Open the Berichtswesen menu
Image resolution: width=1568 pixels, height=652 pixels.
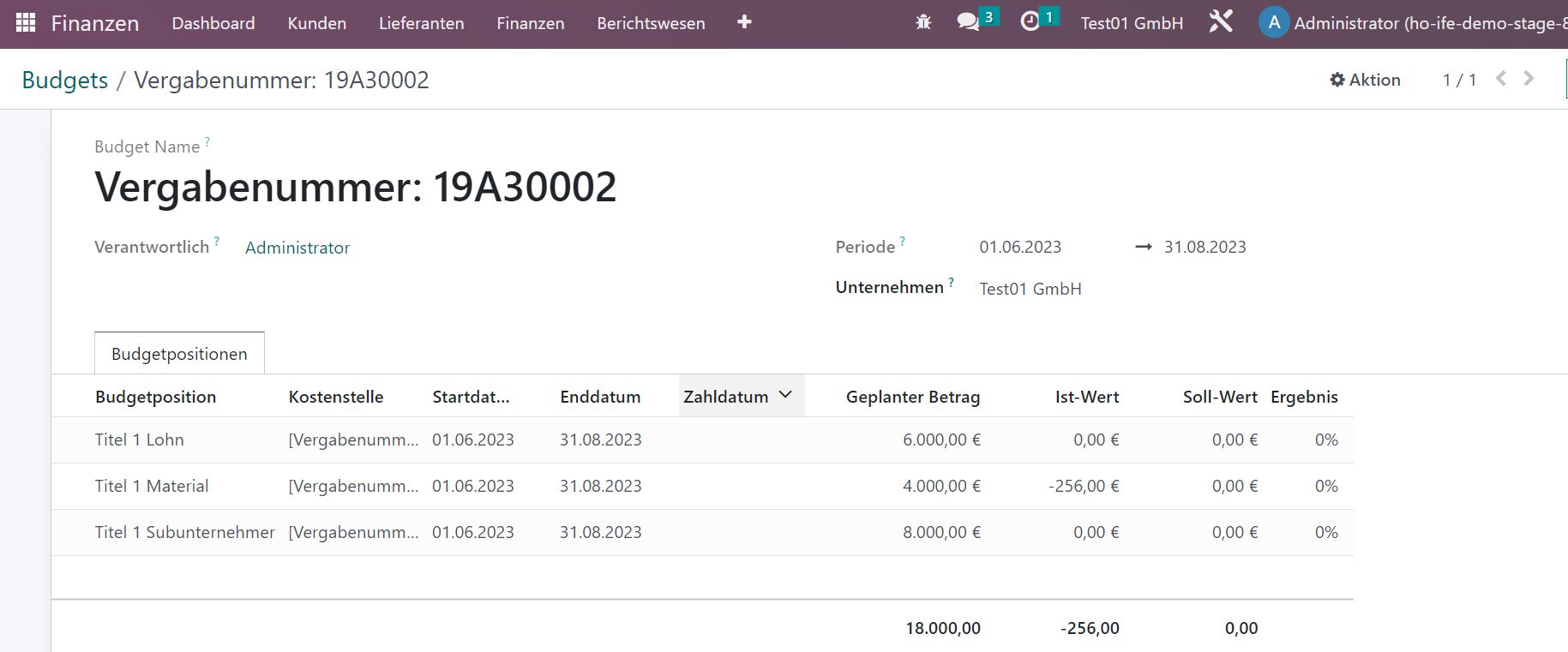[x=651, y=23]
